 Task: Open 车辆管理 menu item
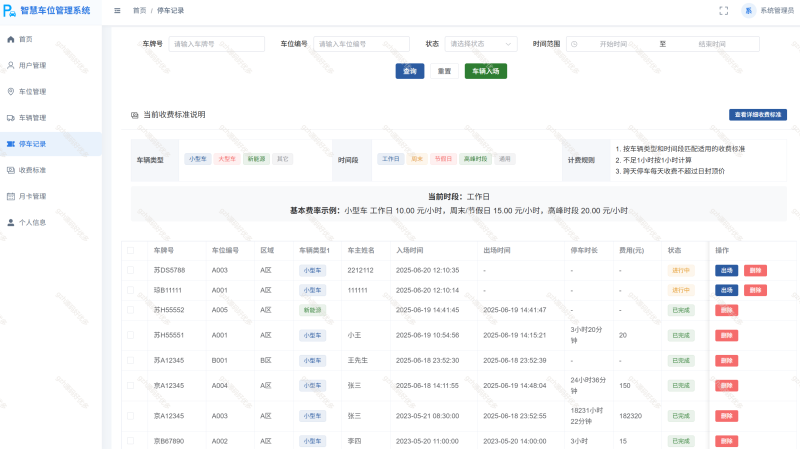click(51, 118)
